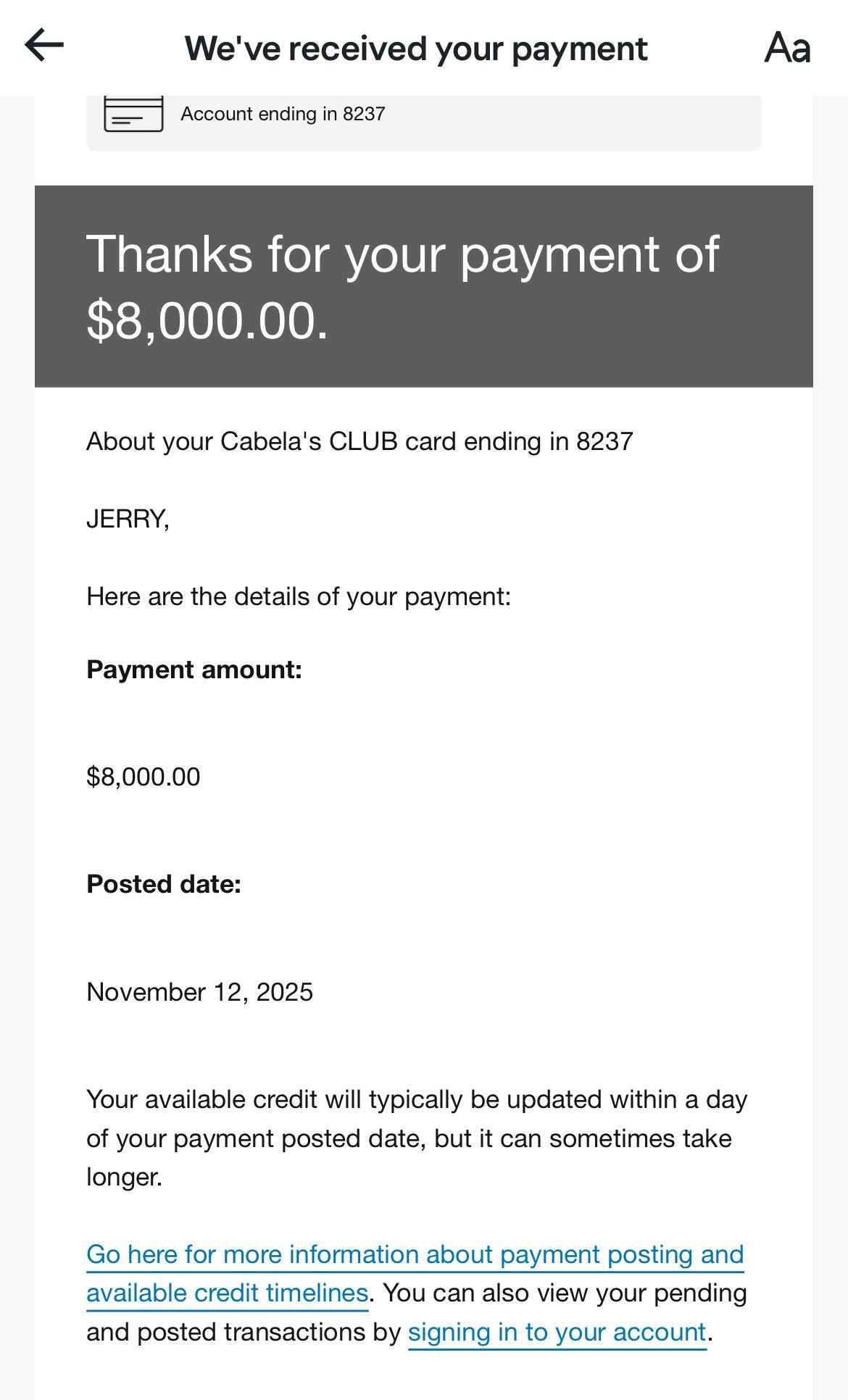Image resolution: width=848 pixels, height=1400 pixels.
Task: Tap the bold 'Posted date:' label
Action: pyautogui.click(x=164, y=884)
